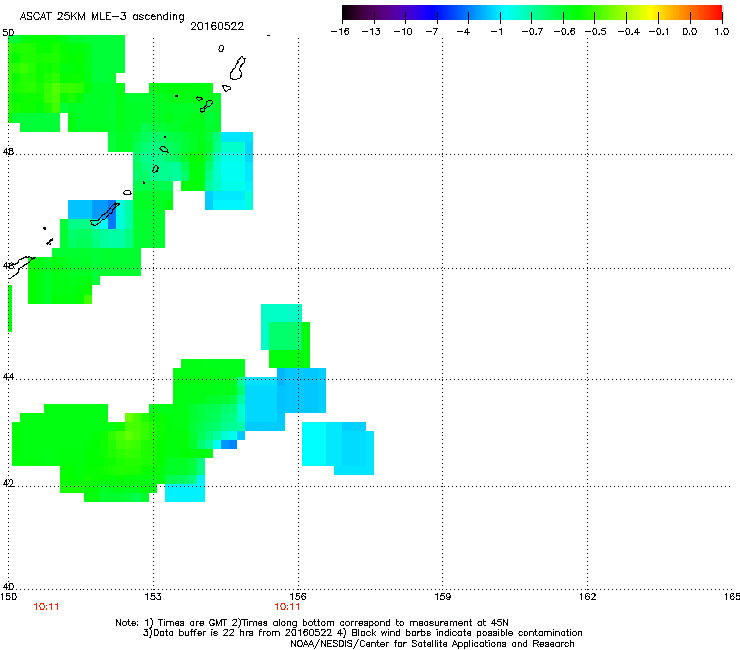Click the isolated cyan data patch near 43N 157E
The height and width of the screenshot is (650, 740).
338,448
